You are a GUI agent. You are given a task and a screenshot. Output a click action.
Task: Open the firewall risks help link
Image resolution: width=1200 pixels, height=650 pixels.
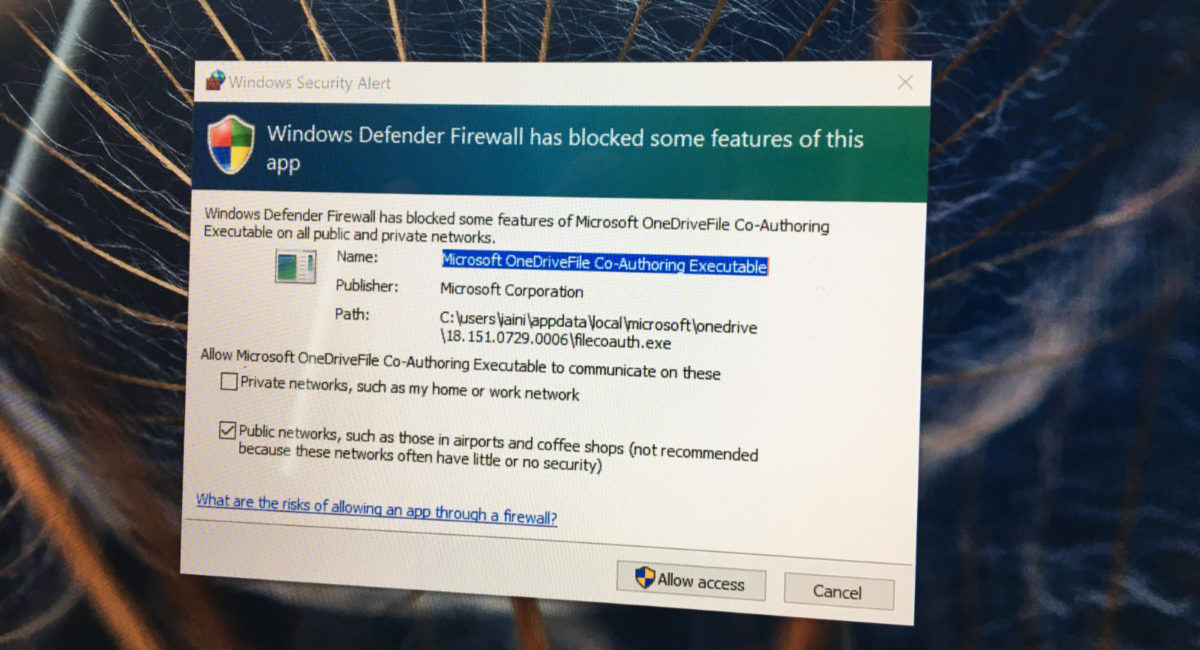(x=376, y=509)
